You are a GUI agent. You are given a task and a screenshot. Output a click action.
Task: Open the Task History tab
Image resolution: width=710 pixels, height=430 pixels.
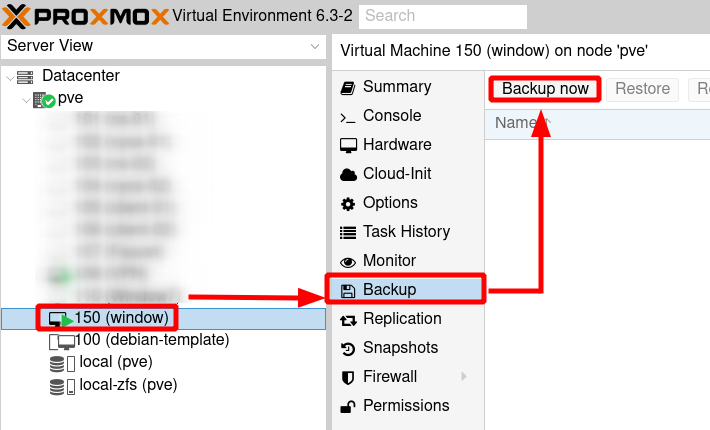click(x=407, y=231)
